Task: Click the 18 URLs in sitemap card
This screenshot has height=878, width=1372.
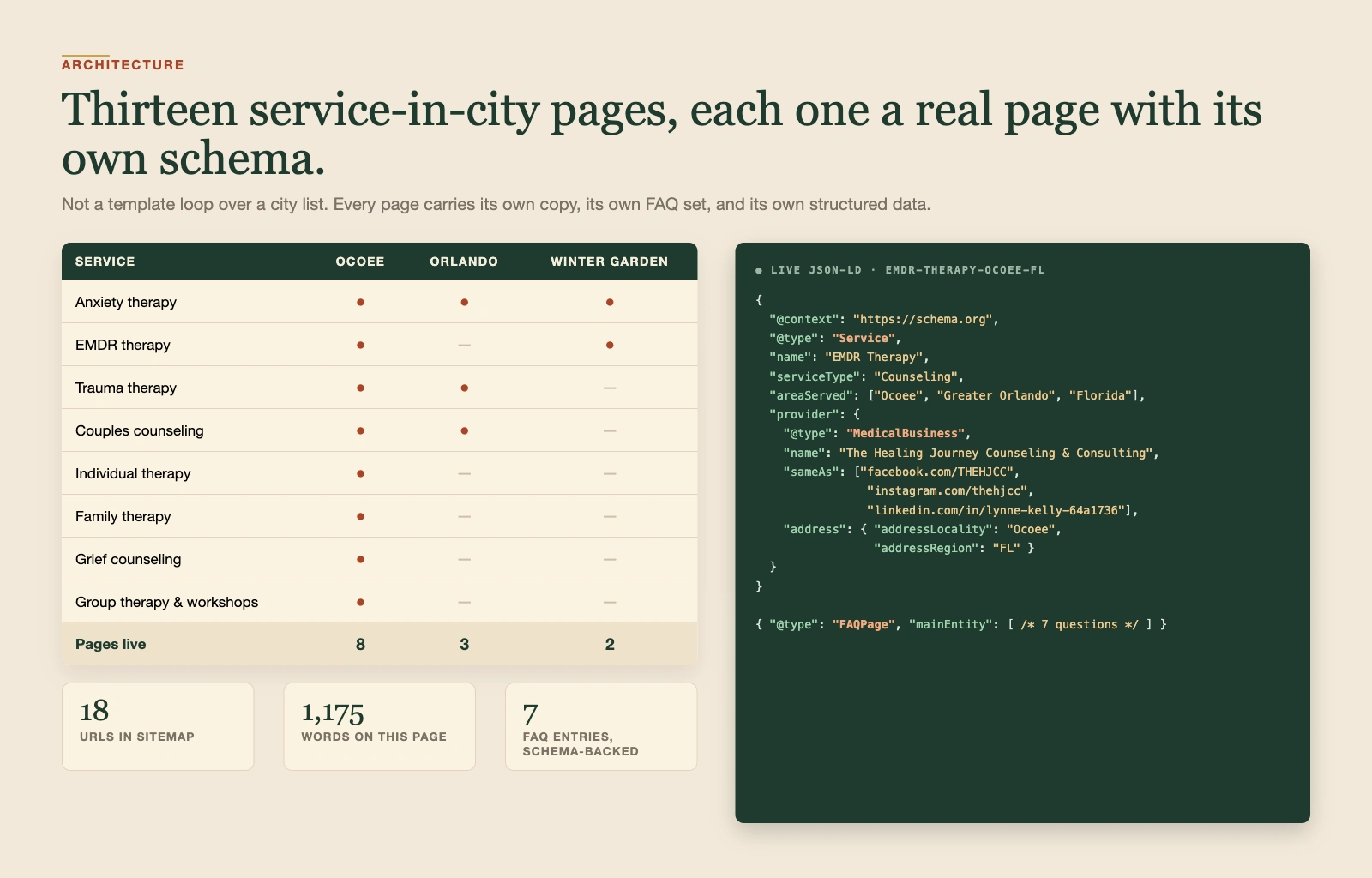Action: pos(158,726)
